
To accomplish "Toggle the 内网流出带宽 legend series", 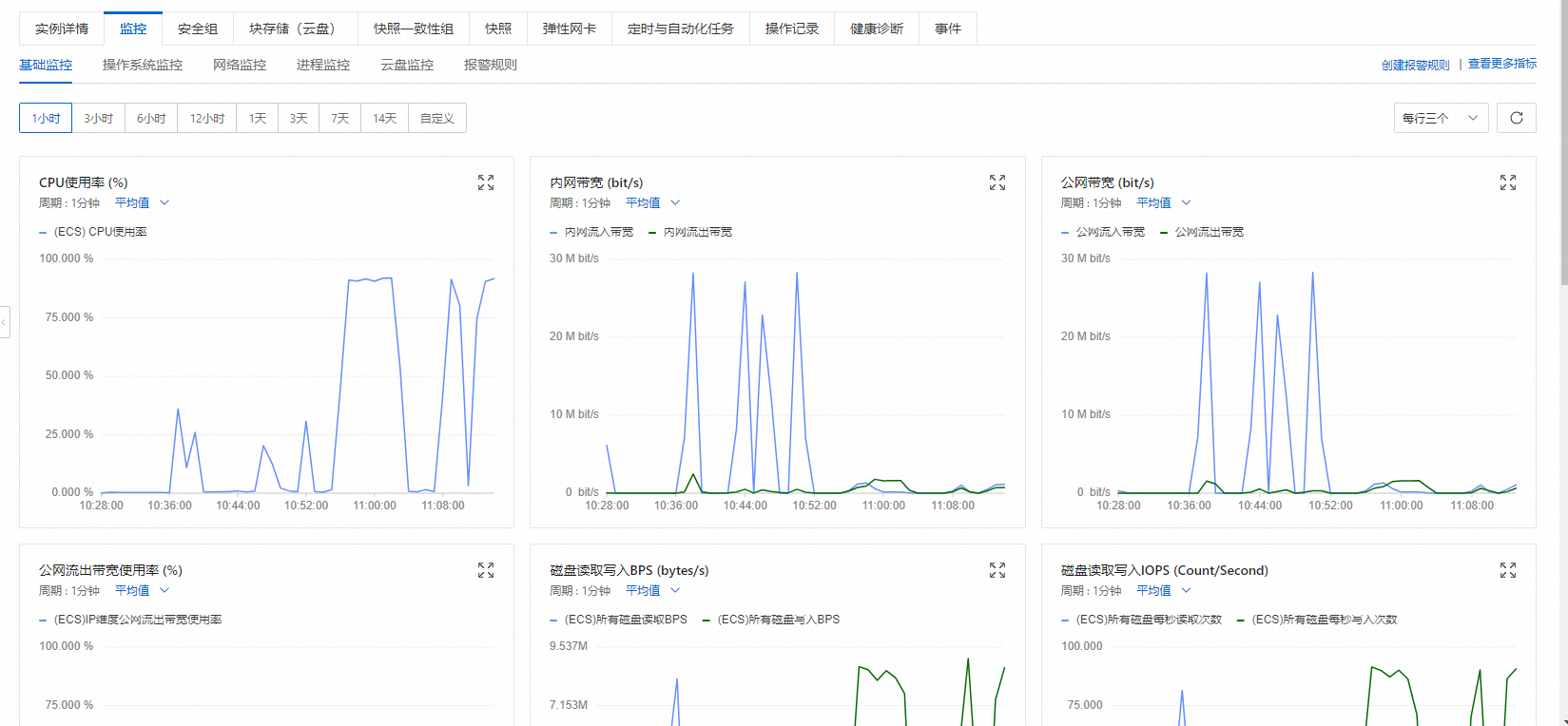I will click(690, 232).
